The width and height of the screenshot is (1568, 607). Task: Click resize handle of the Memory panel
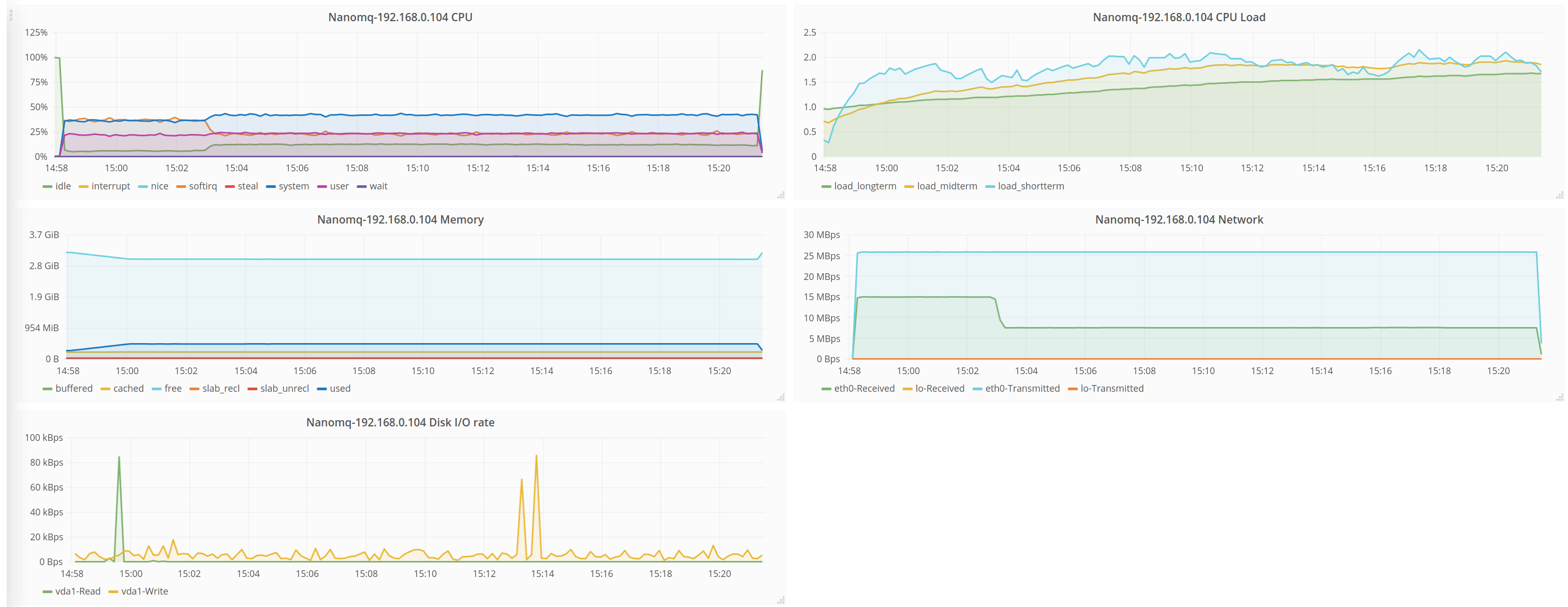(x=780, y=398)
